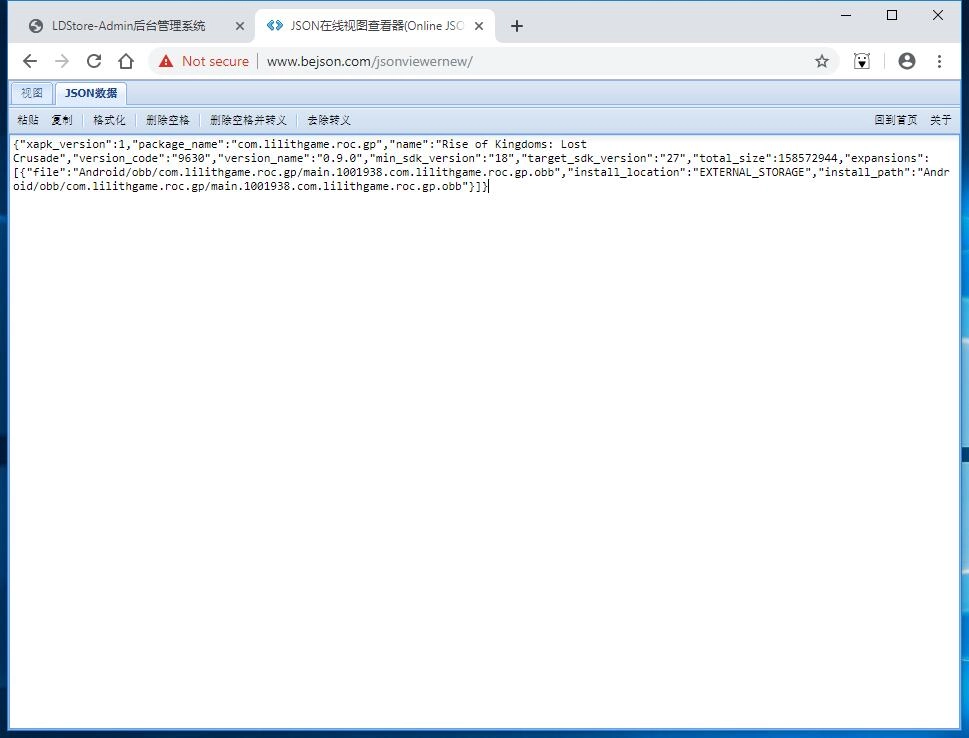
Task: Open the 回到首页 link
Action: point(895,120)
